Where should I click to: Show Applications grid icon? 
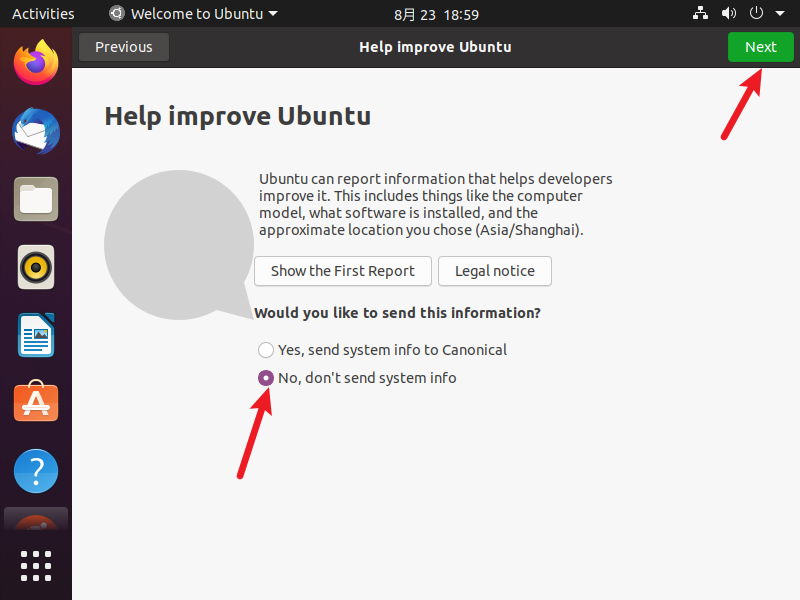pyautogui.click(x=36, y=565)
